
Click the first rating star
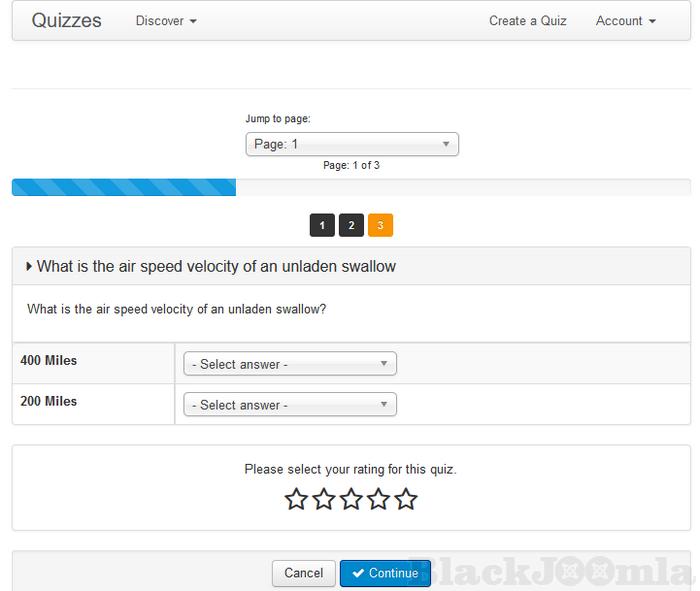tap(296, 499)
